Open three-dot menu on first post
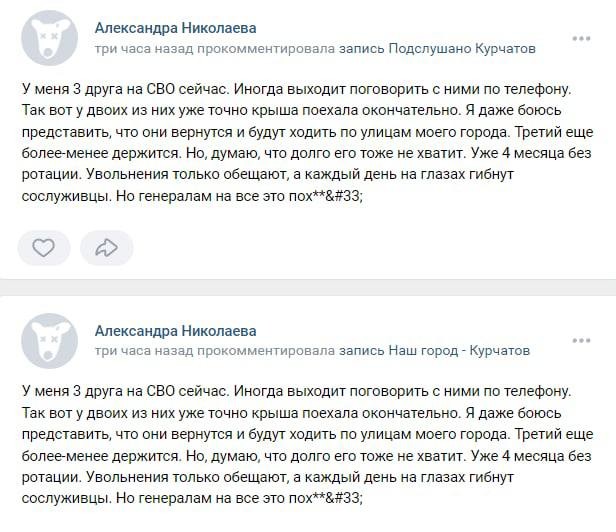This screenshot has width=616, height=532. [581, 39]
